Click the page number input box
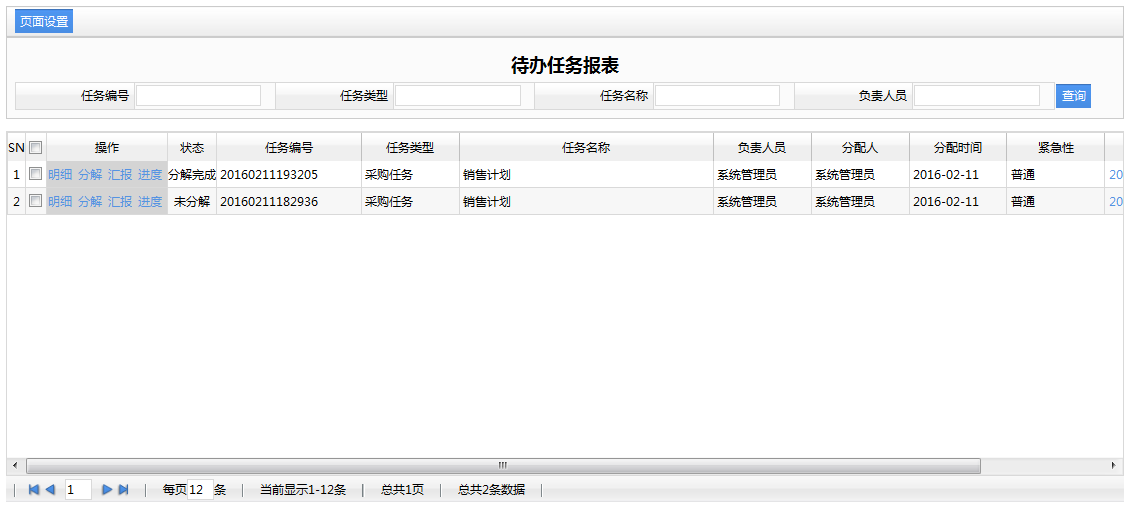1131x510 pixels. pyautogui.click(x=78, y=490)
